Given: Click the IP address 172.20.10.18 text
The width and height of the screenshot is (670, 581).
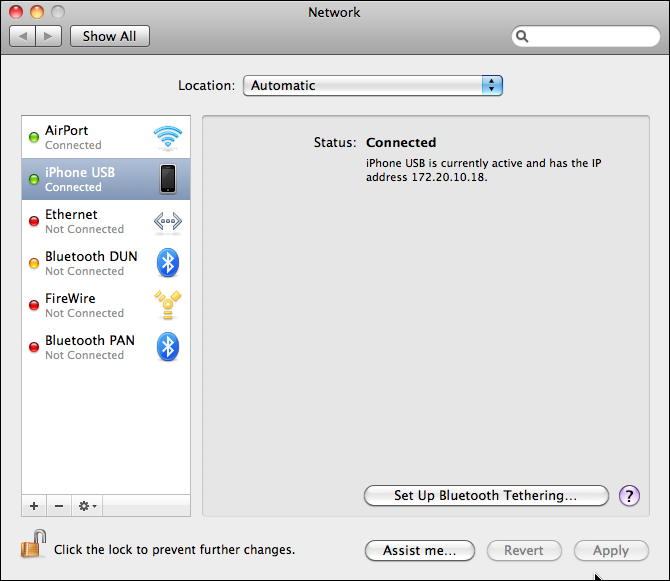Looking at the screenshot, I should click(x=448, y=177).
